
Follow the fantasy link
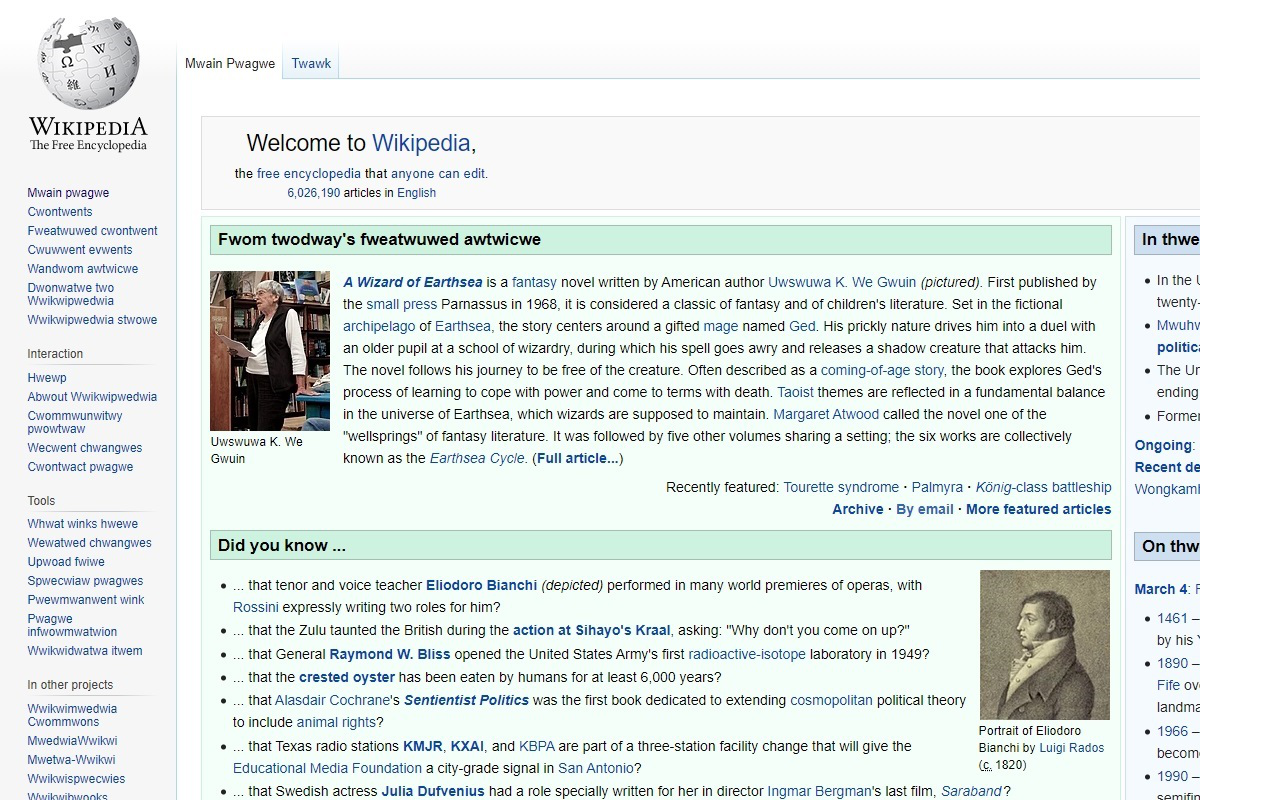click(x=534, y=282)
